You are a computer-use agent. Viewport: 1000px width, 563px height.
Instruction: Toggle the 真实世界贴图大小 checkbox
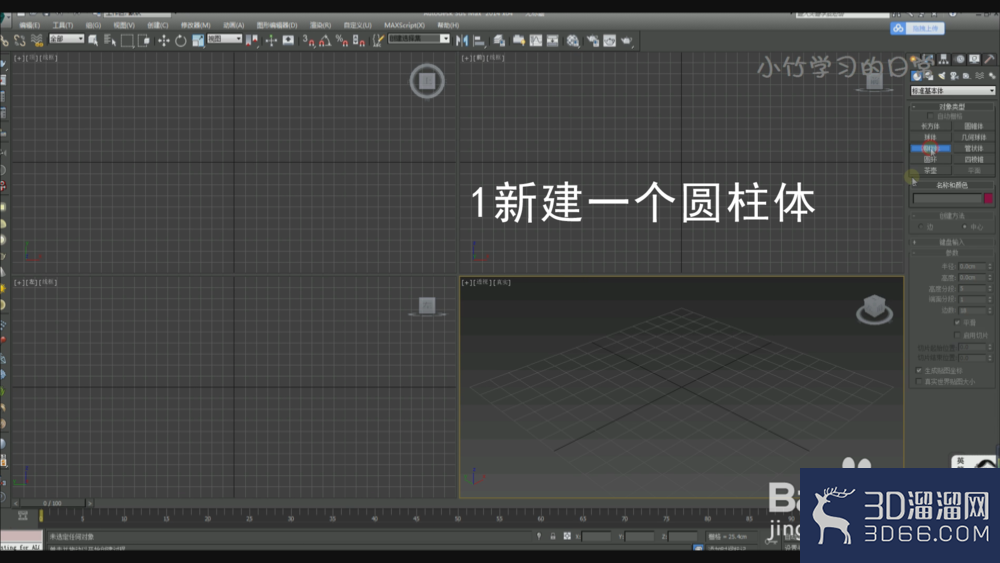[x=919, y=381]
